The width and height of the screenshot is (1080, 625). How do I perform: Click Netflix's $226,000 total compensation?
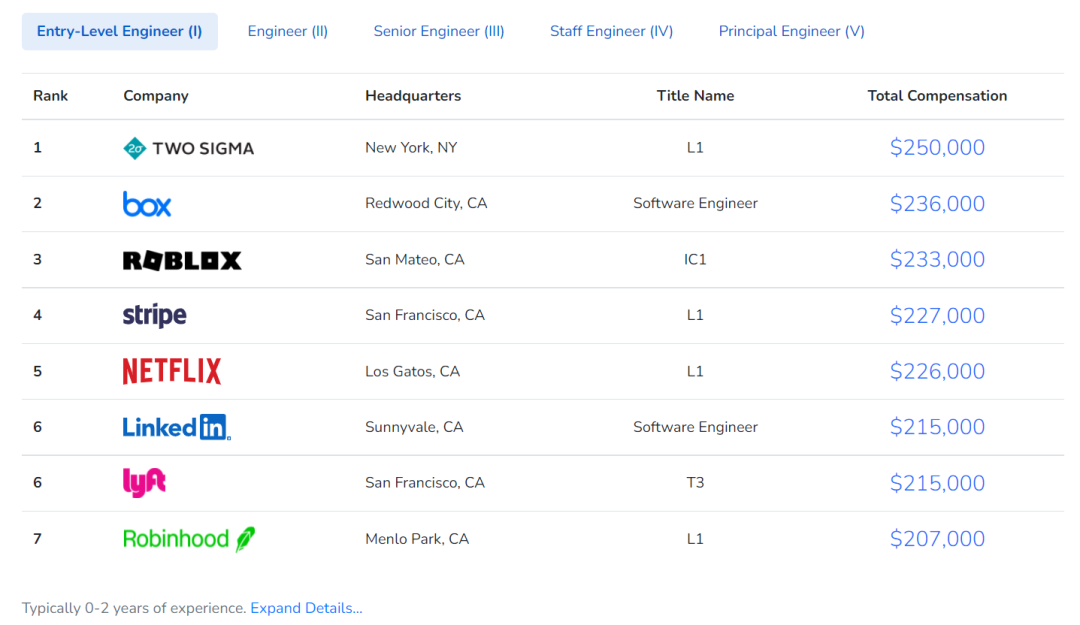point(937,371)
